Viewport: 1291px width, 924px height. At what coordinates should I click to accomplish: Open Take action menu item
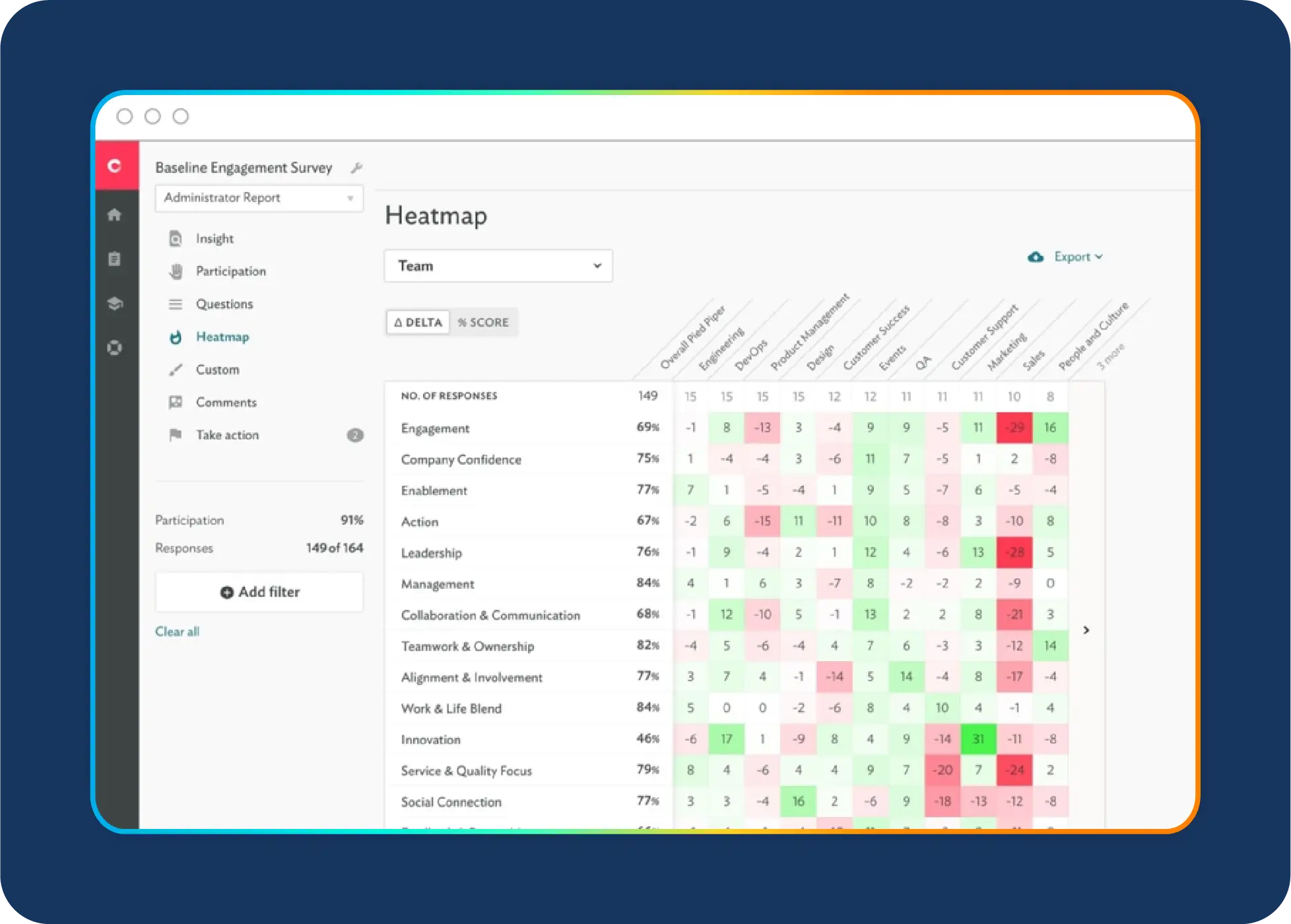point(227,435)
